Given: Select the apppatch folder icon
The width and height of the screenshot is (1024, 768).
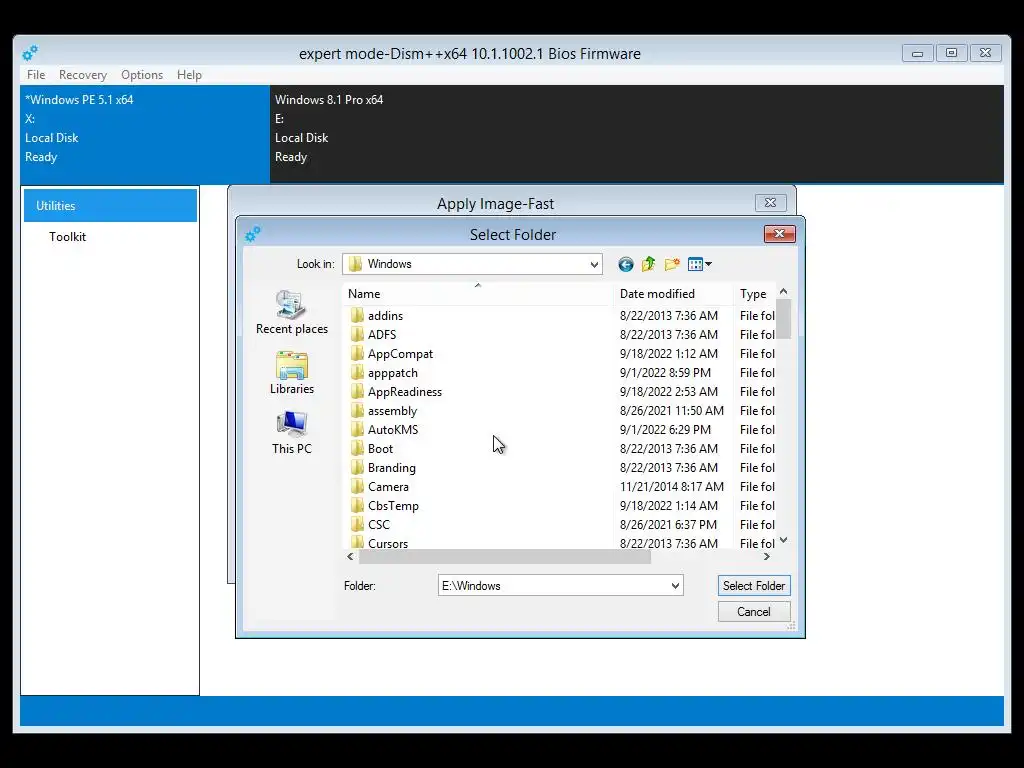Looking at the screenshot, I should (357, 372).
